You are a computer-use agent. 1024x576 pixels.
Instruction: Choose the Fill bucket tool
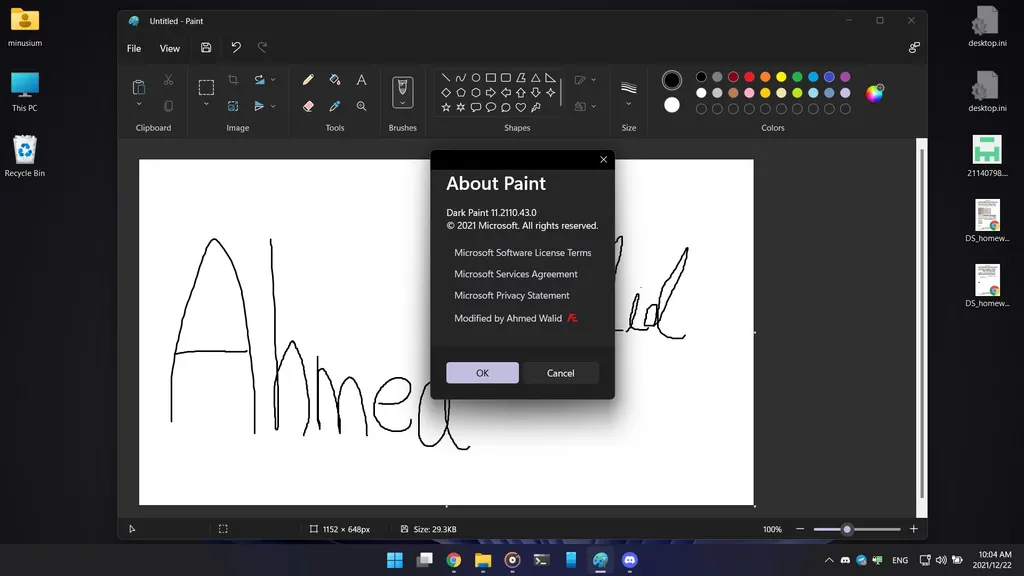pos(335,80)
